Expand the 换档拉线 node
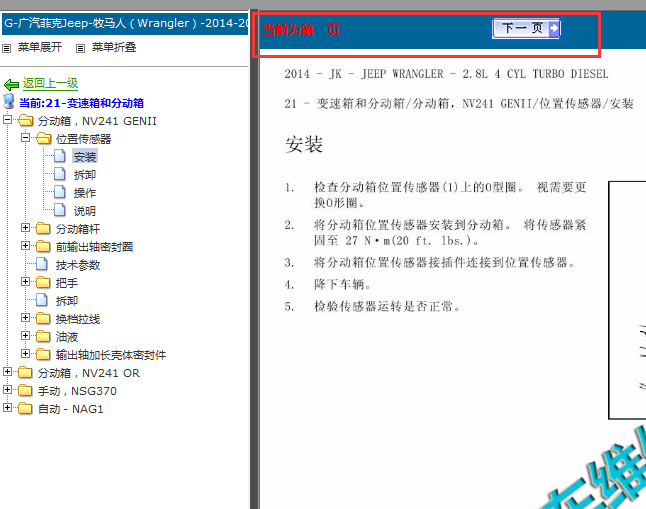This screenshot has height=509, width=646. (x=26, y=317)
